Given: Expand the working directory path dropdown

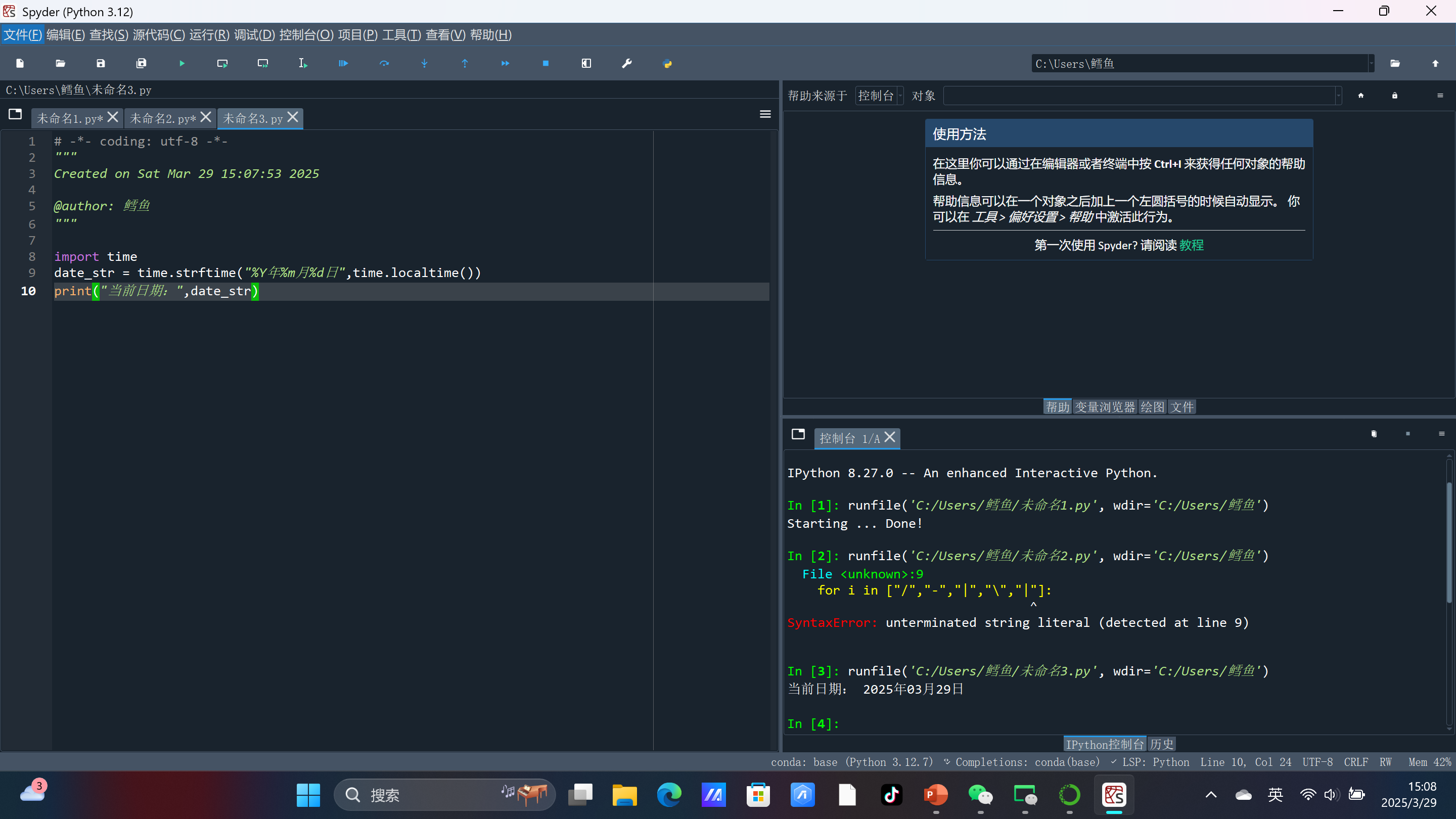Looking at the screenshot, I should click(1371, 63).
